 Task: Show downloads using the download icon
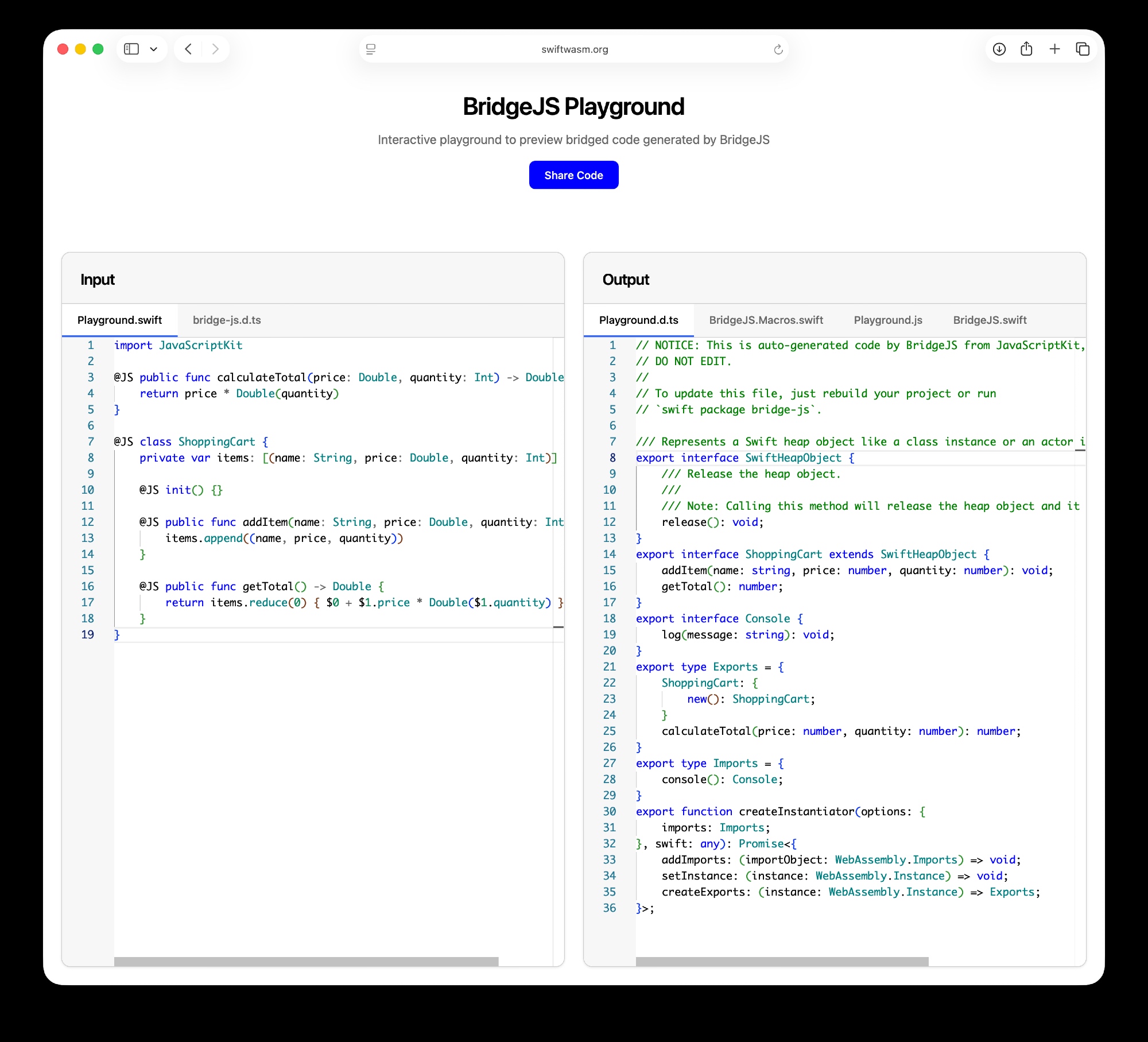point(999,49)
